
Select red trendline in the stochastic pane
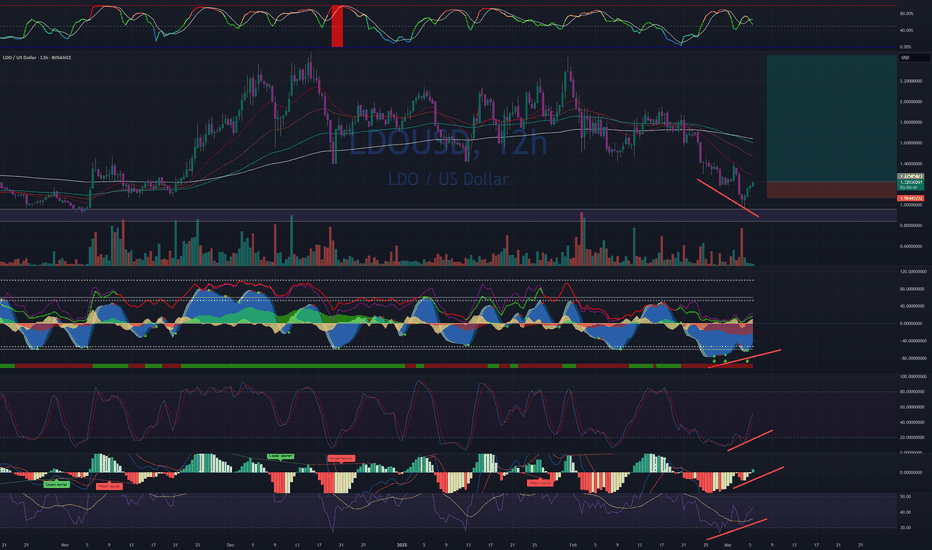(750, 439)
